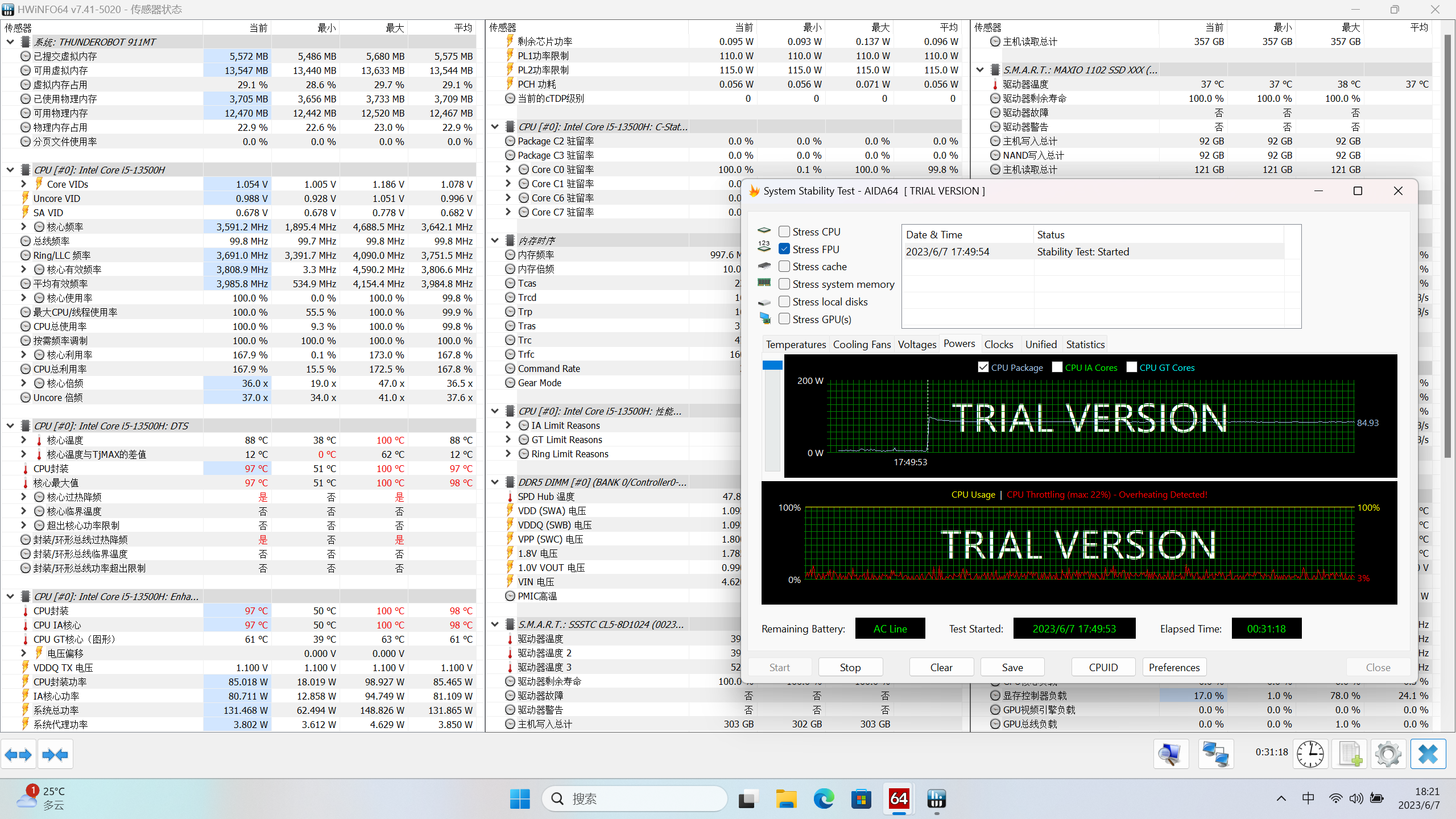
Task: Click the expand-columns double arrow icon
Action: [x=18, y=755]
